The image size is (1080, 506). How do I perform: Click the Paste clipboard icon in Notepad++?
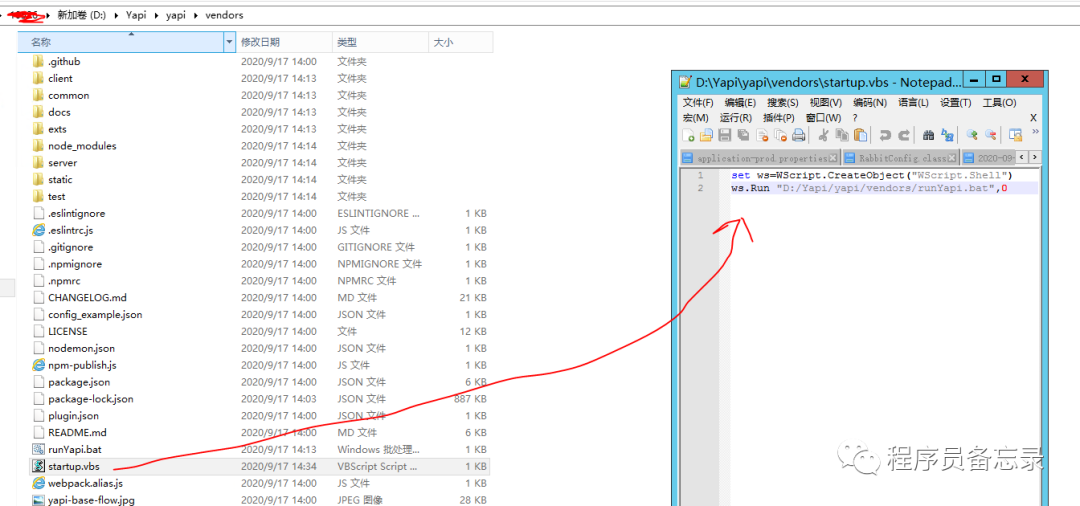pyautogui.click(x=860, y=135)
